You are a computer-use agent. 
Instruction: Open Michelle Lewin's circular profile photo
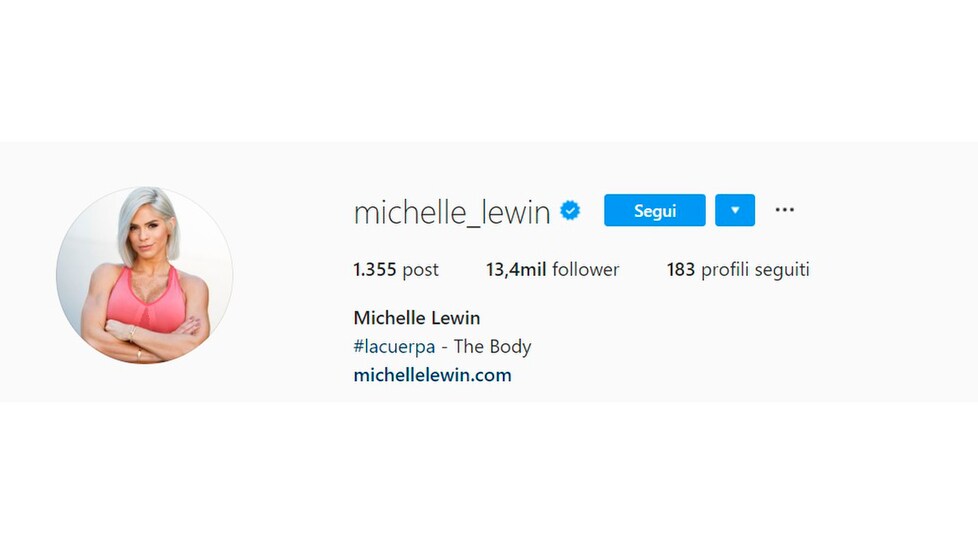145,274
